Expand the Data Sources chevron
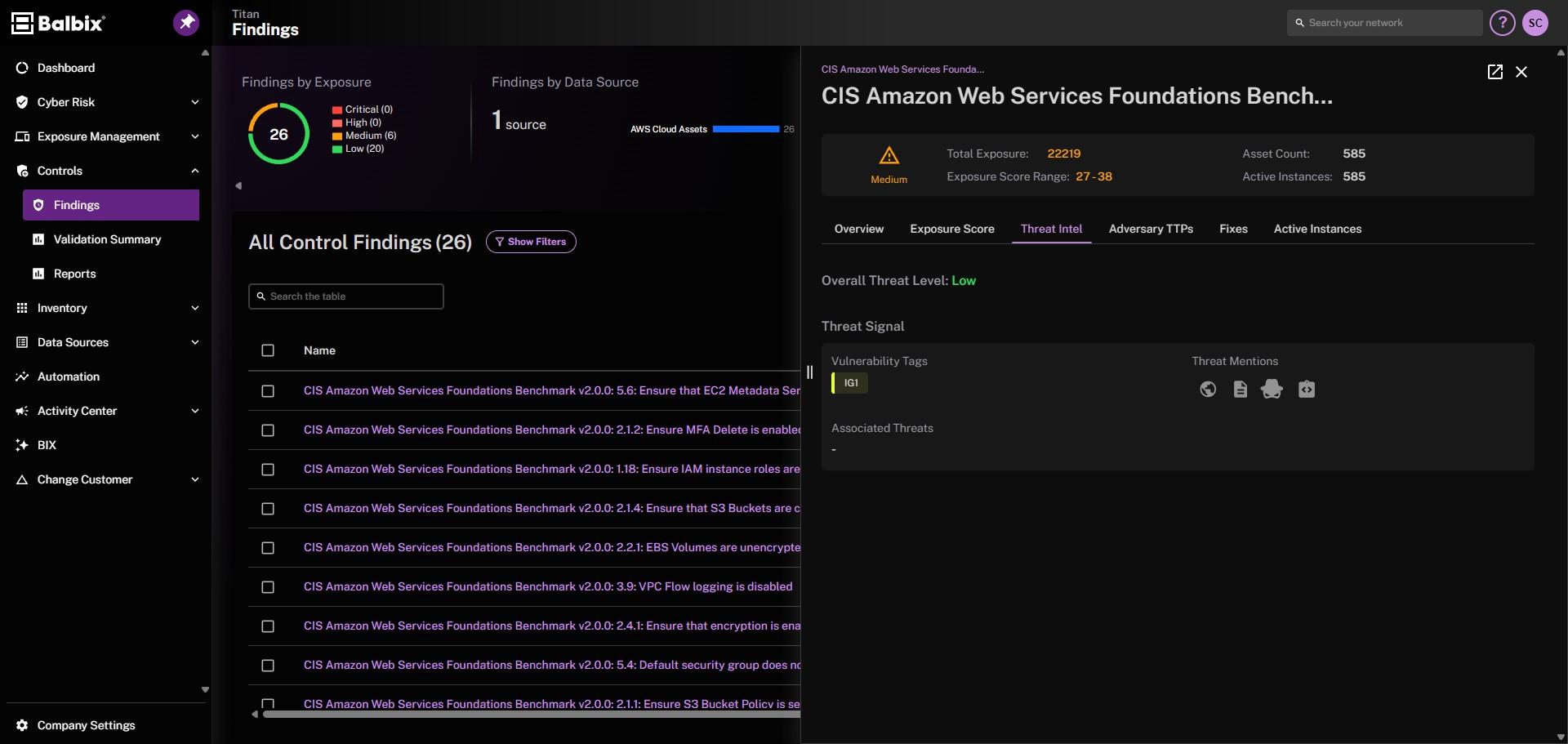 [195, 342]
